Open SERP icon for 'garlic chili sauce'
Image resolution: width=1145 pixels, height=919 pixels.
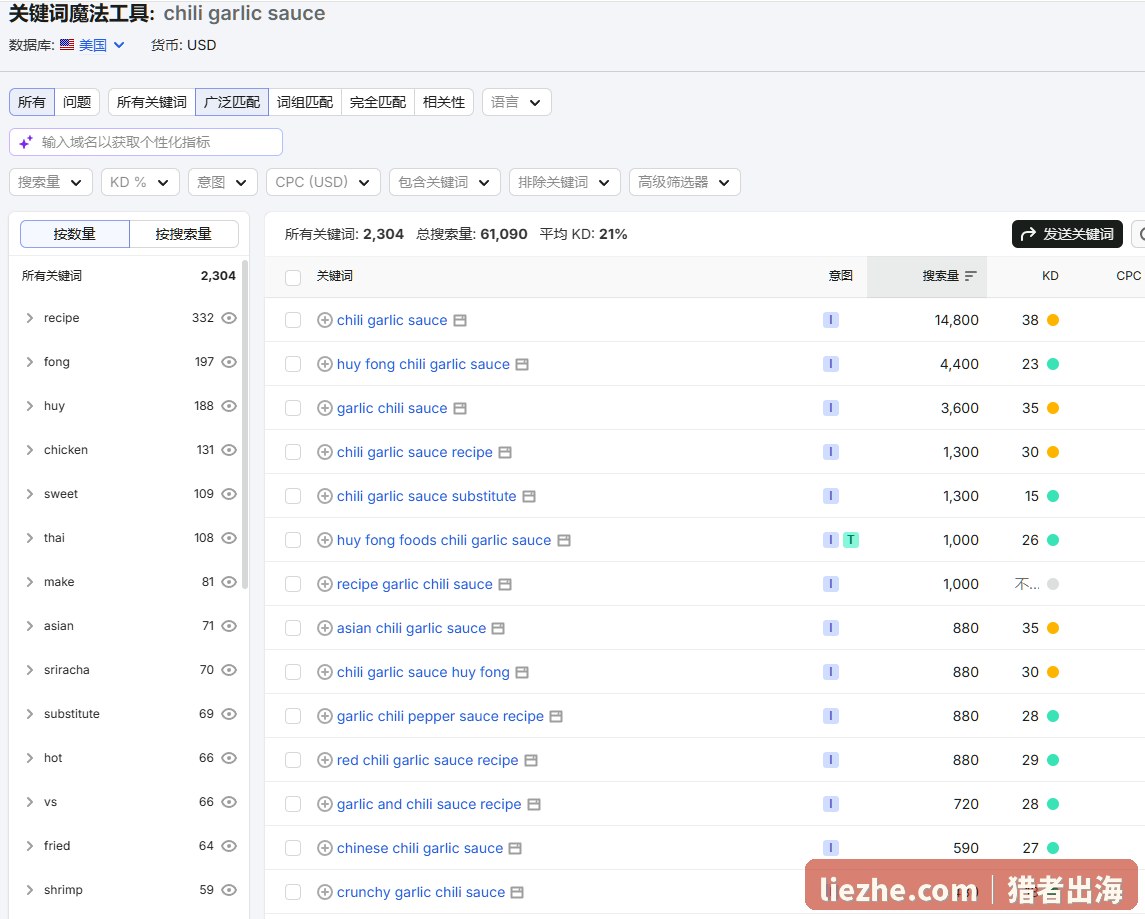click(x=460, y=408)
